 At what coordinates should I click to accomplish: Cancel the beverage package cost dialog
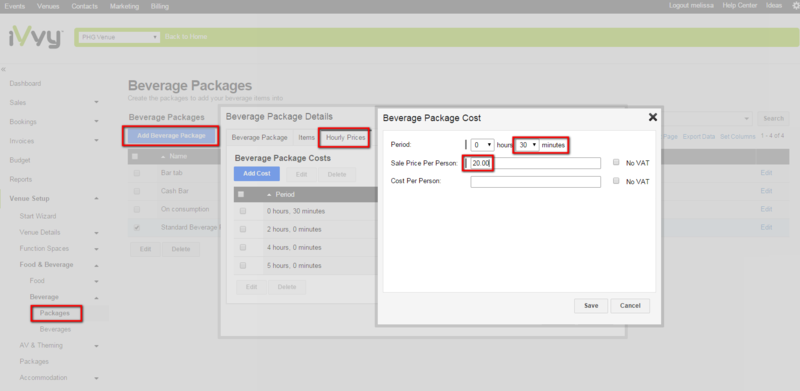click(x=630, y=306)
